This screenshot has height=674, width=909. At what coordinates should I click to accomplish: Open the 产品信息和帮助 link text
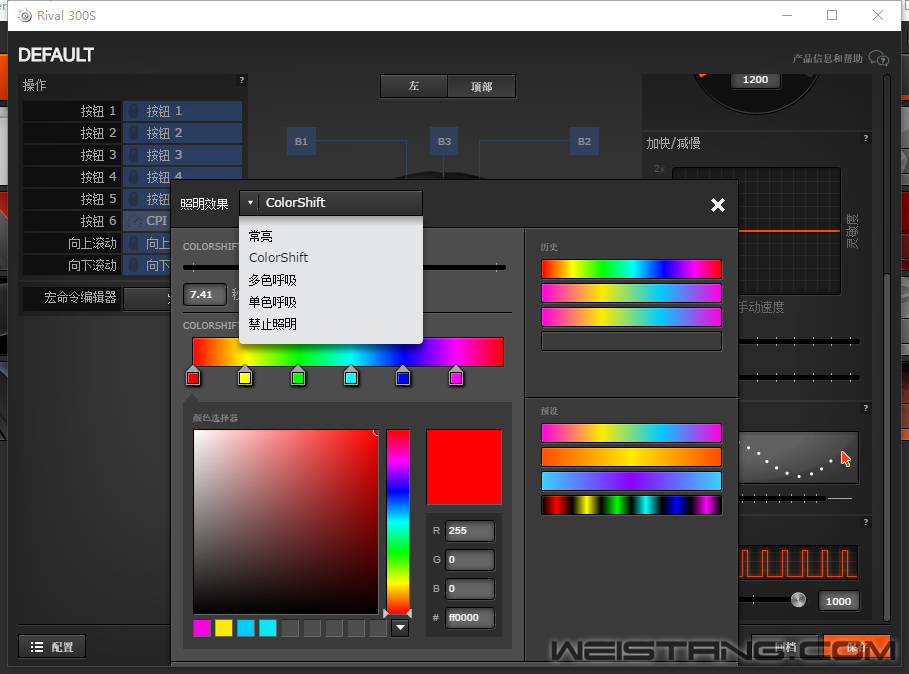827,59
